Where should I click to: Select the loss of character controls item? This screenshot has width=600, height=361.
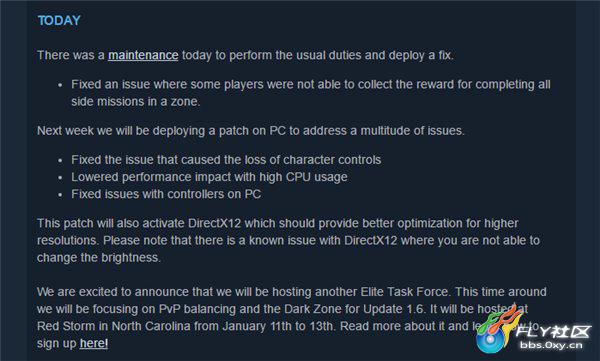(226, 160)
